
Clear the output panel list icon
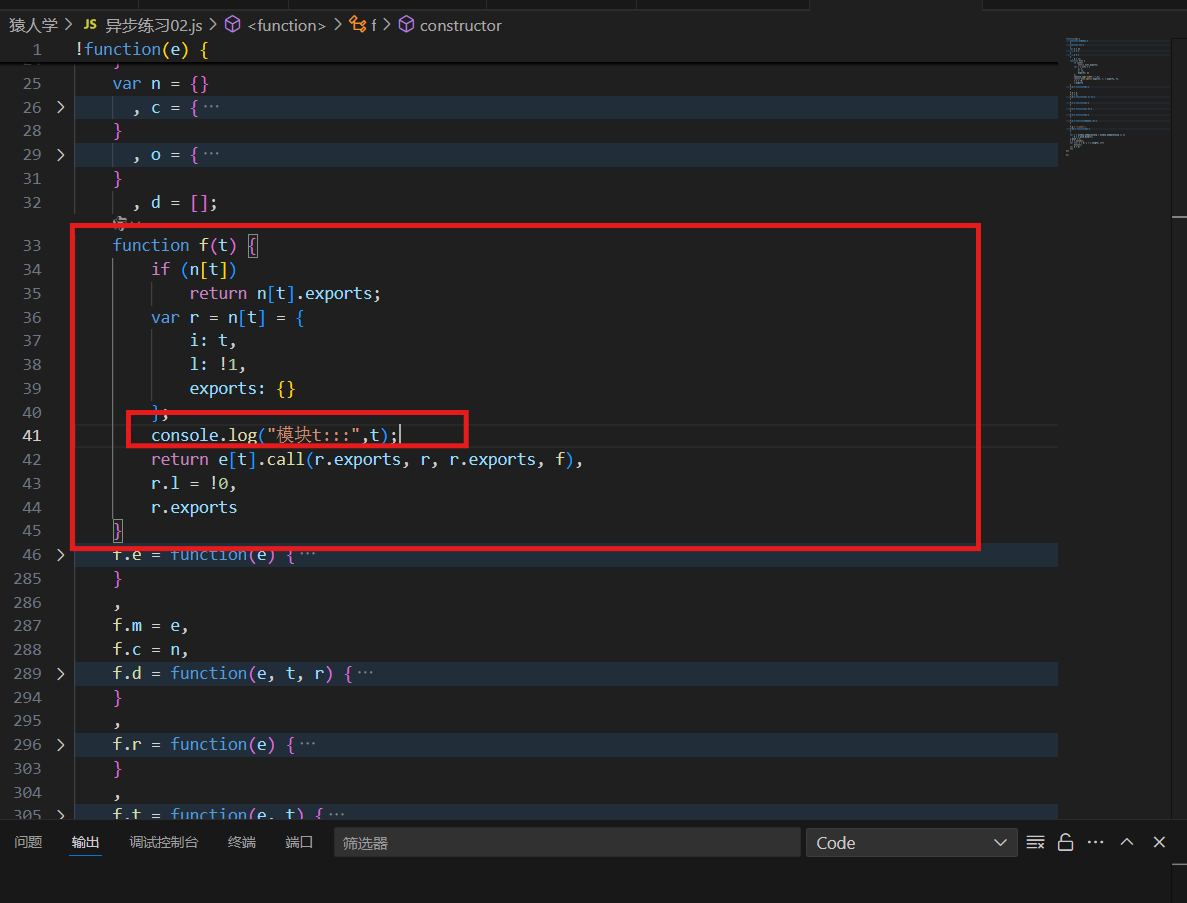point(1035,842)
